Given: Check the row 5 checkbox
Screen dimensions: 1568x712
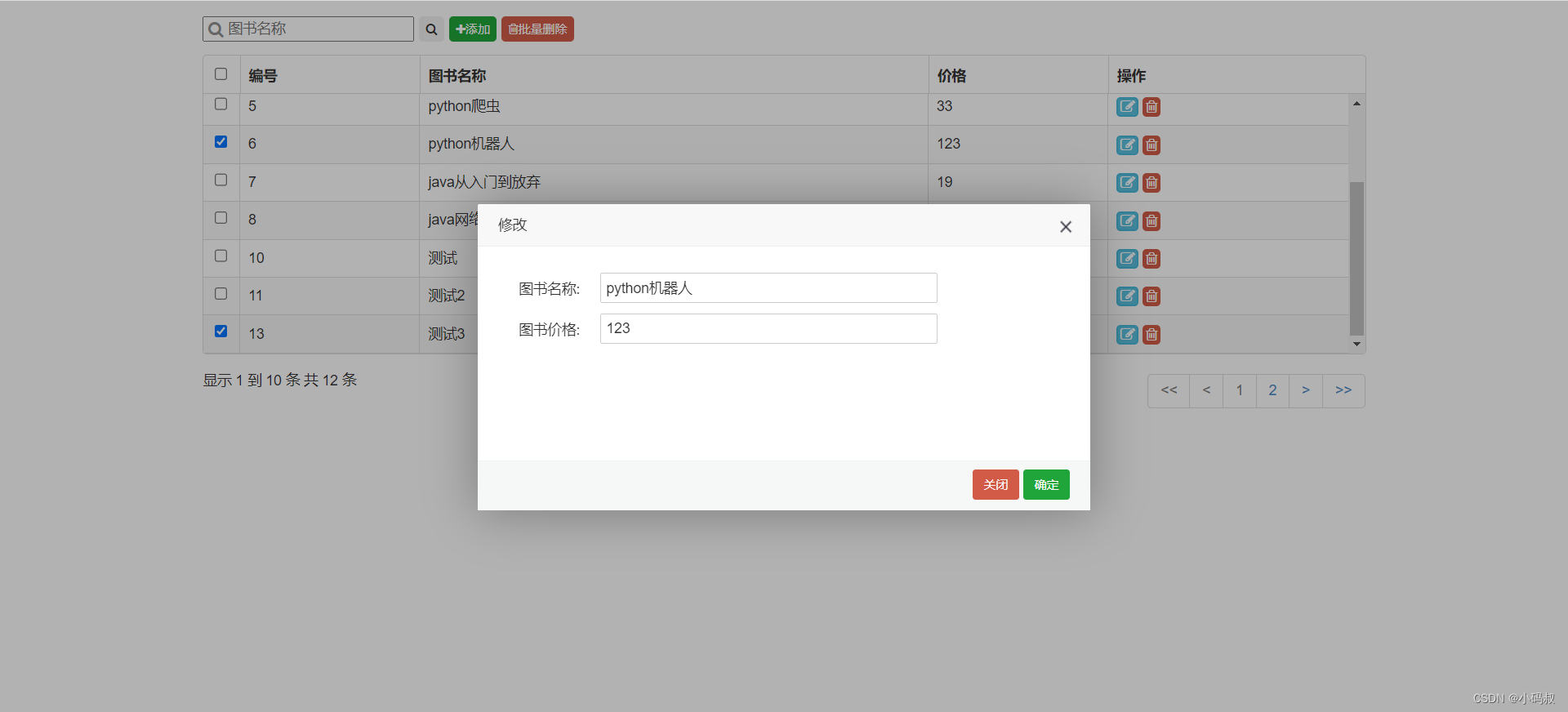Looking at the screenshot, I should coord(220,104).
